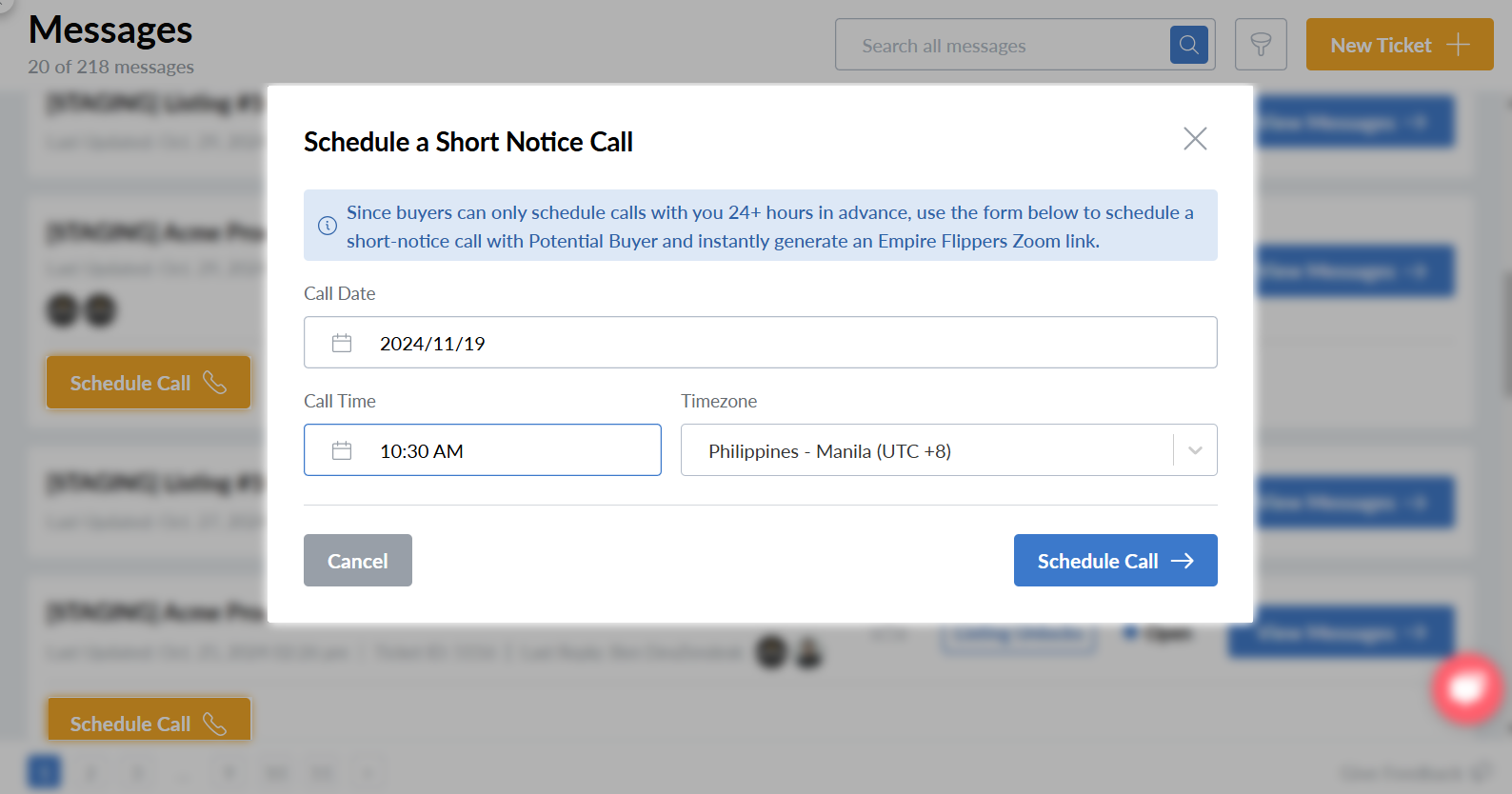Screen dimensions: 1512x794
Task: Click the plus icon on New Ticket
Action: (x=1458, y=45)
